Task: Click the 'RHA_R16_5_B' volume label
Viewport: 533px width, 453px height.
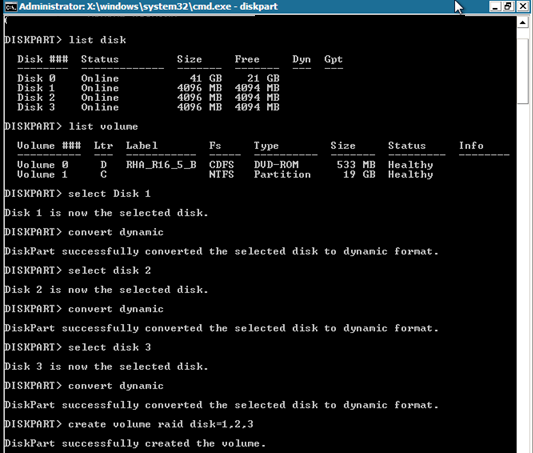Action: point(161,165)
